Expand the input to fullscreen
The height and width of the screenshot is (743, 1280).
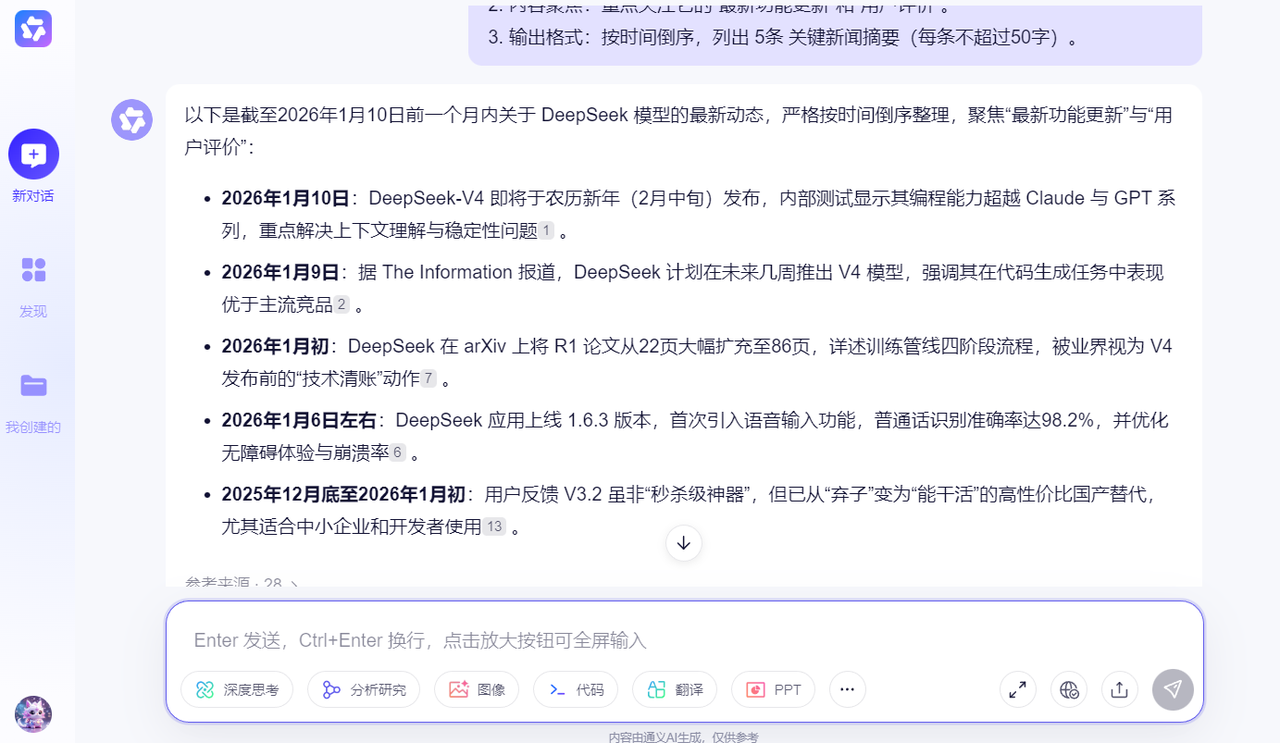[1018, 689]
